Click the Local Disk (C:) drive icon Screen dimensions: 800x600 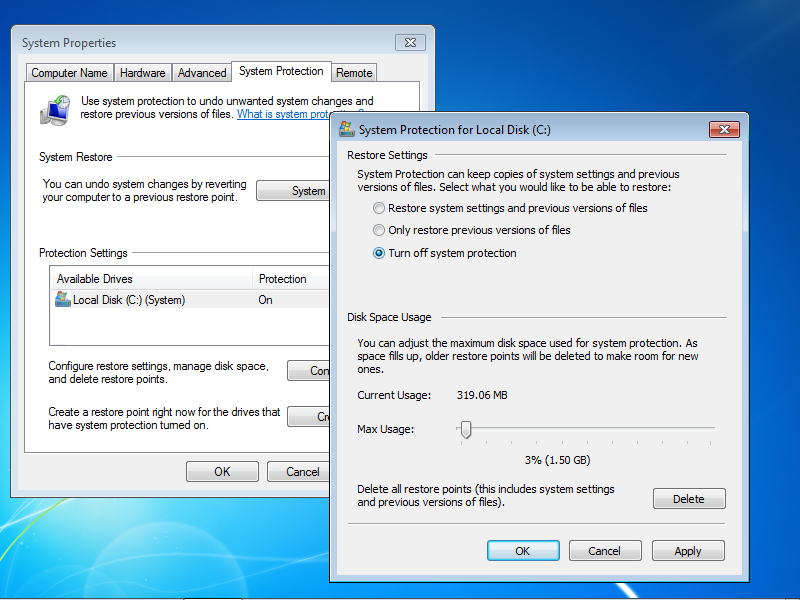point(63,299)
